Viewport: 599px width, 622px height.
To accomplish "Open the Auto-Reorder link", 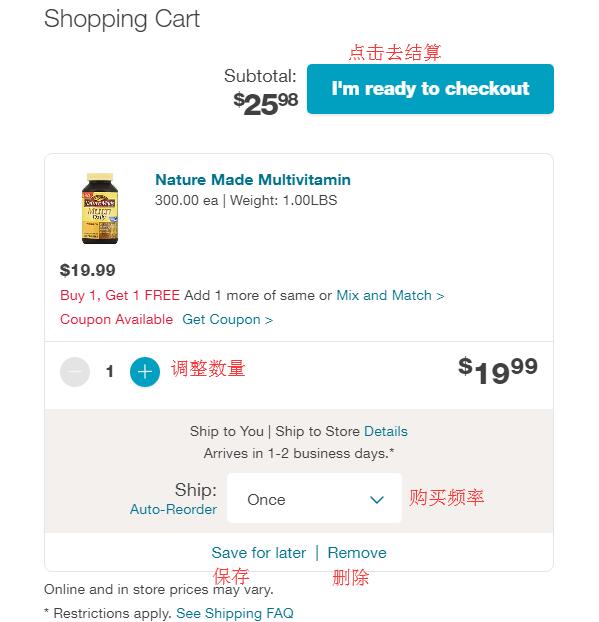I will pyautogui.click(x=173, y=509).
